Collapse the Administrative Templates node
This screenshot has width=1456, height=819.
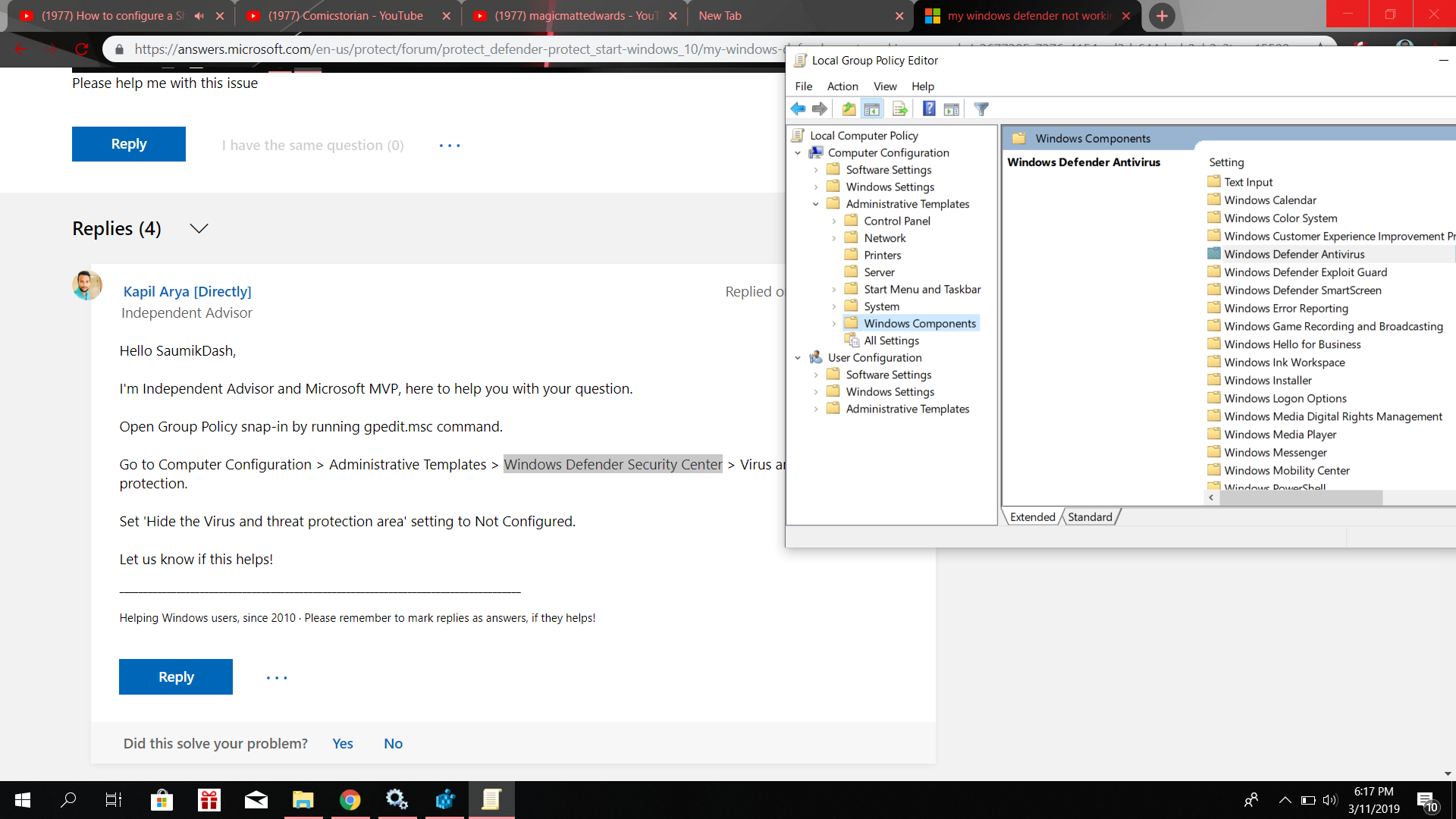[816, 204]
